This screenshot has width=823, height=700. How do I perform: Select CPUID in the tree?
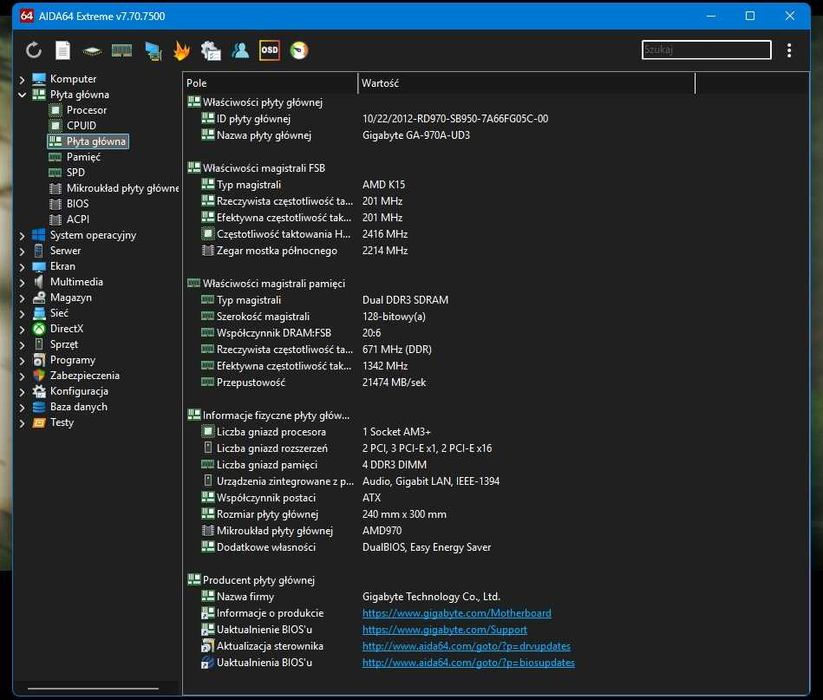click(81, 126)
